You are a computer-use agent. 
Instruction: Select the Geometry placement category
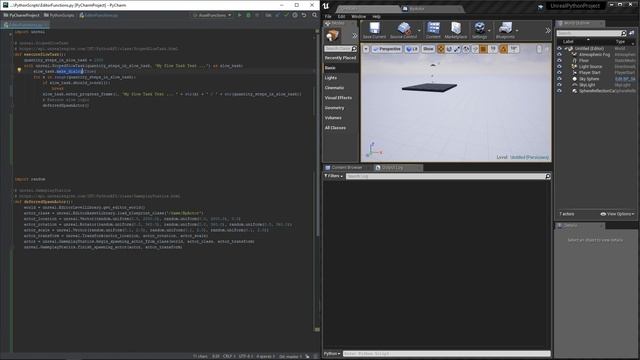coord(340,108)
